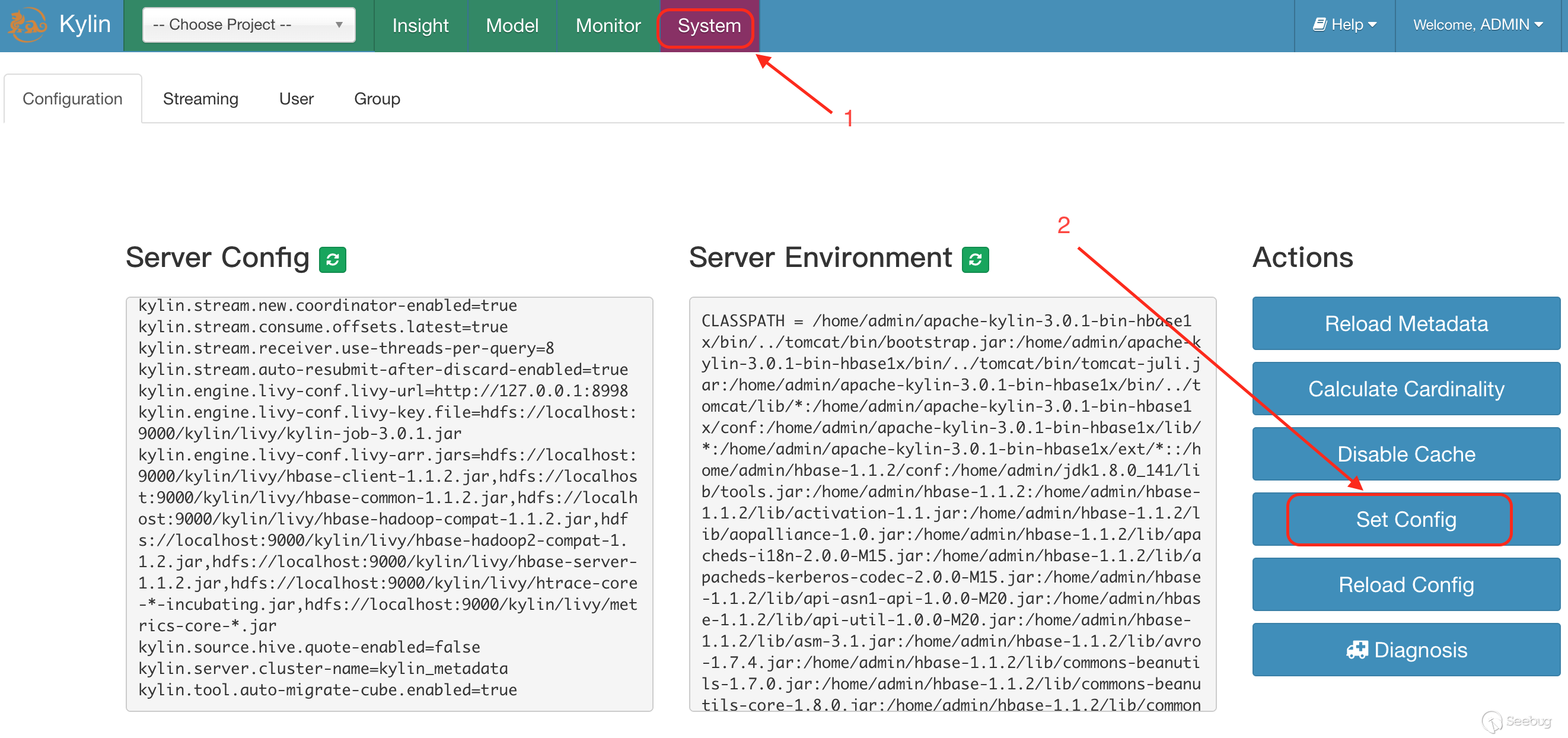Open the Monitor page
Image resolution: width=1568 pixels, height=738 pixels.
pyautogui.click(x=607, y=26)
